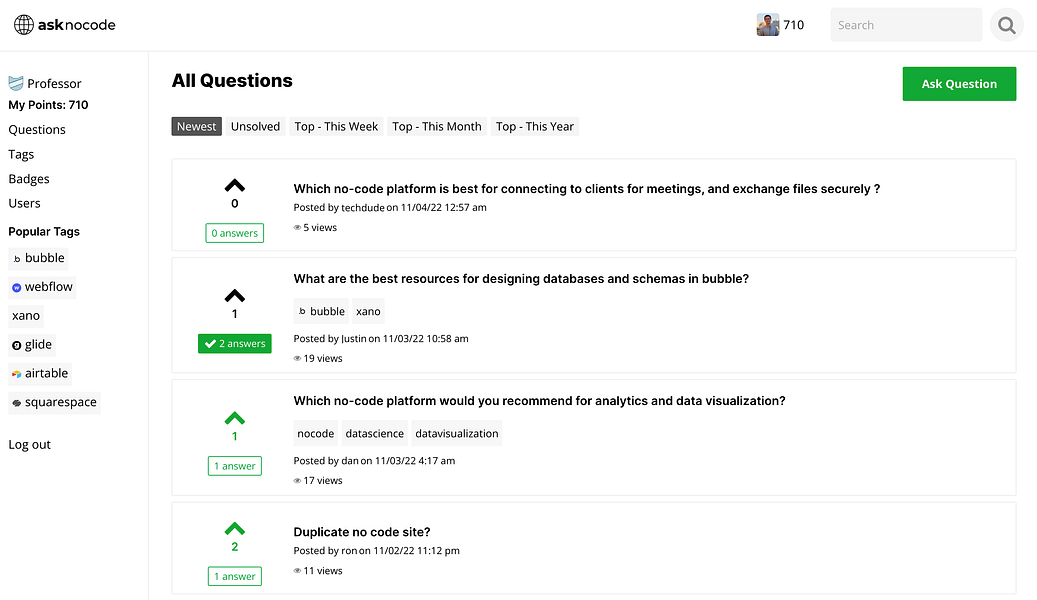The width and height of the screenshot is (1037, 600).
Task: Click the search magnifier icon
Action: coord(1007,25)
